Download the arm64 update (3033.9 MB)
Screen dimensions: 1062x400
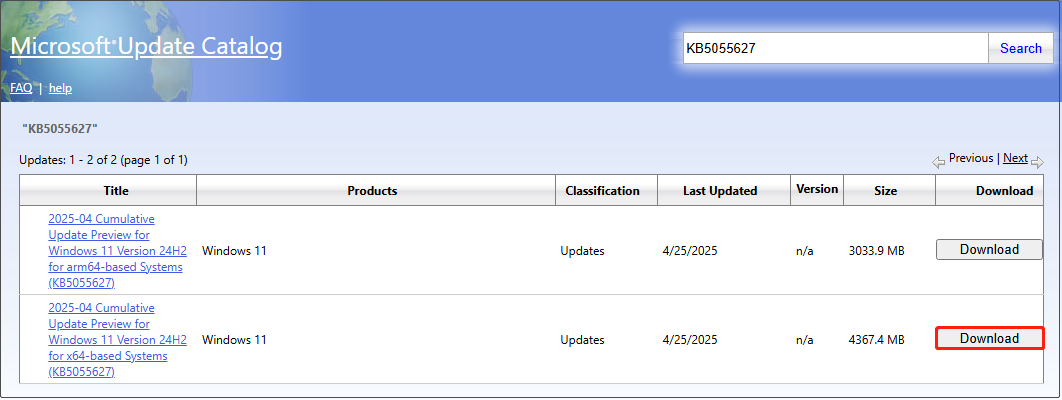pos(989,249)
